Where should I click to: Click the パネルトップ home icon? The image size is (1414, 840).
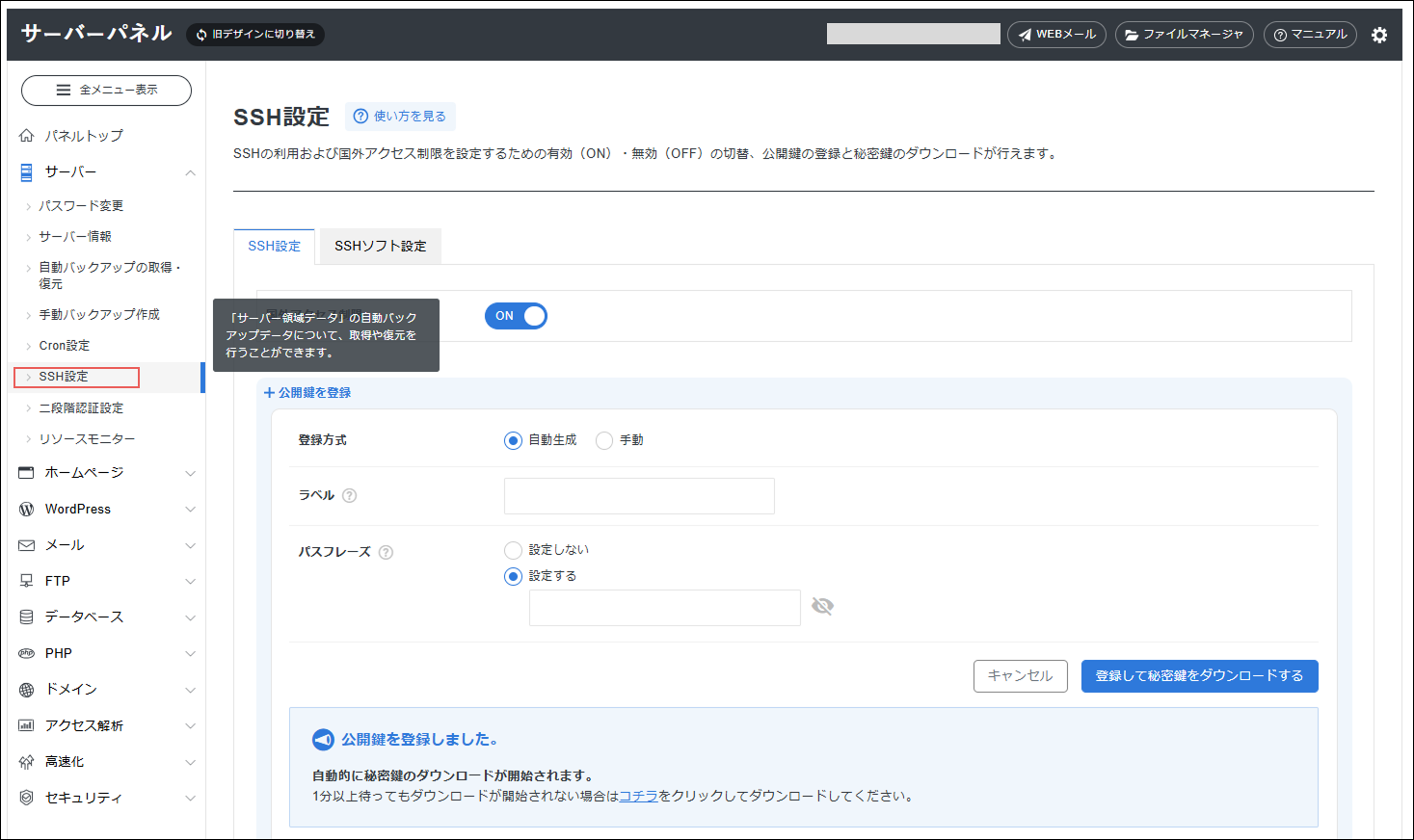click(x=27, y=136)
